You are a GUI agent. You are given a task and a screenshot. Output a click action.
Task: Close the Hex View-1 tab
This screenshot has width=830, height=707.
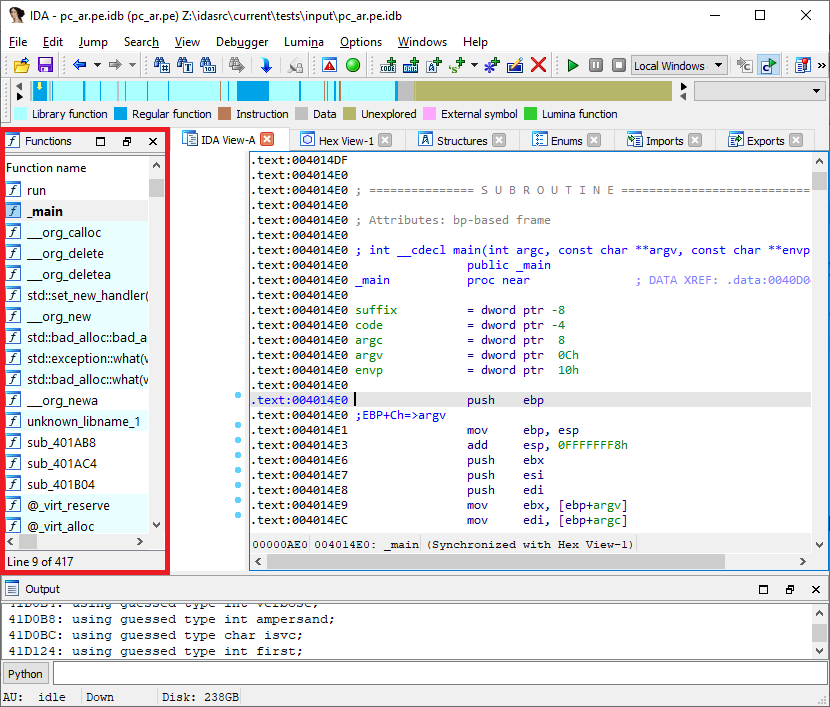[x=385, y=140]
